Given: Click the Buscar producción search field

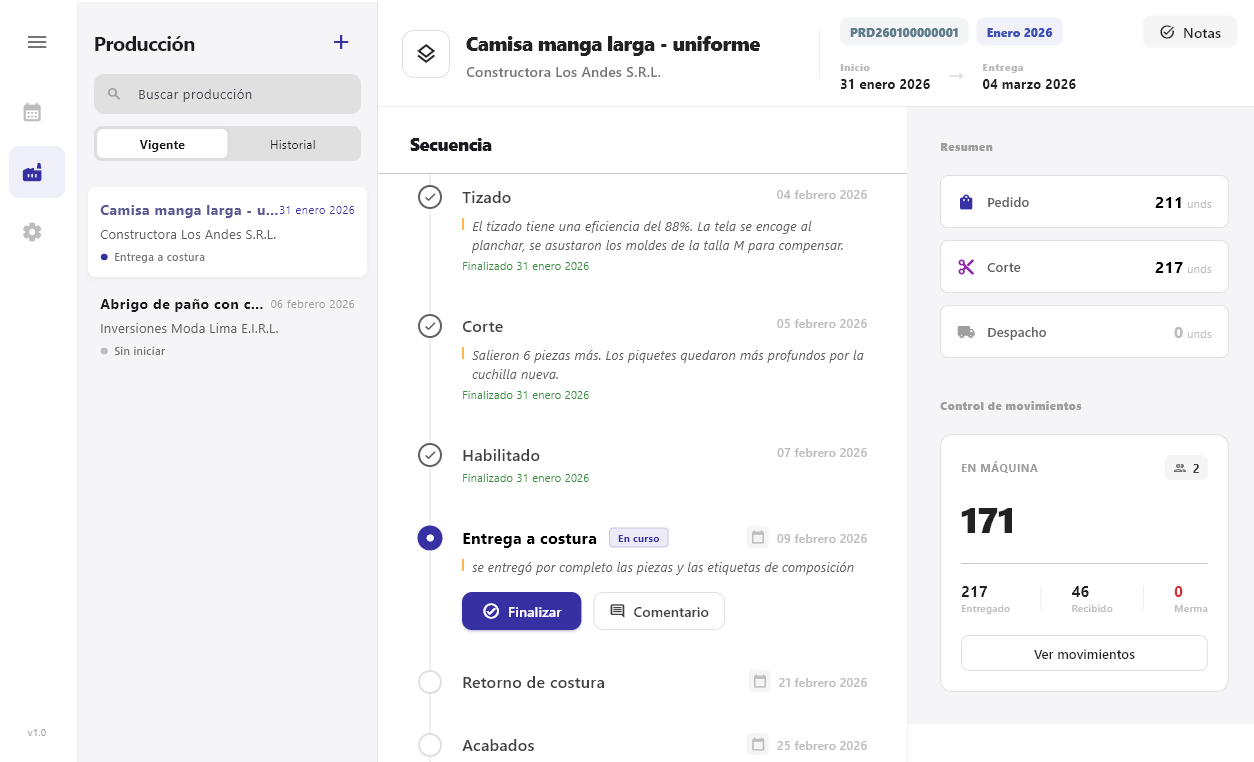Looking at the screenshot, I should pos(227,94).
